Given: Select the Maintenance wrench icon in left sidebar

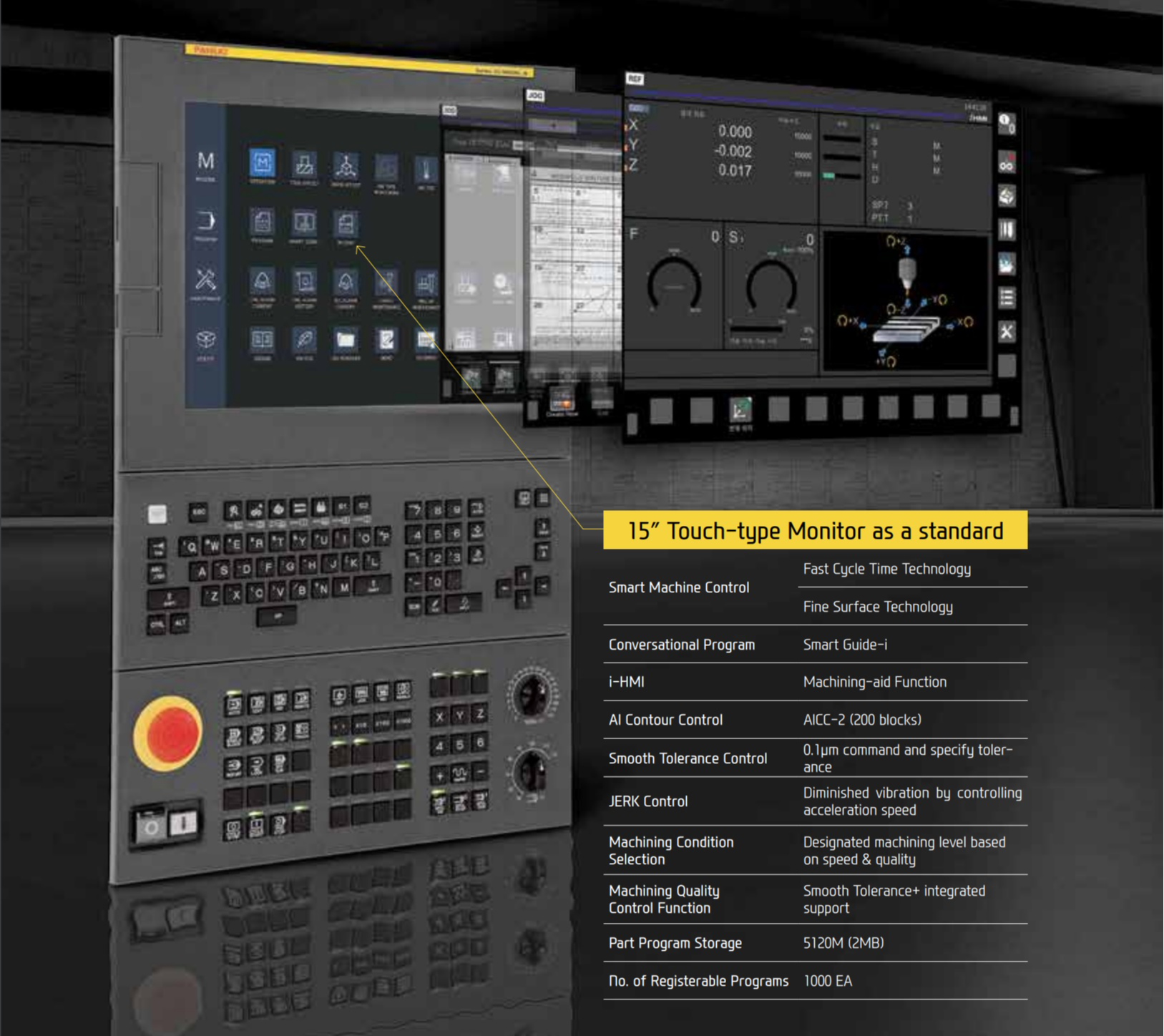Looking at the screenshot, I should (x=206, y=280).
